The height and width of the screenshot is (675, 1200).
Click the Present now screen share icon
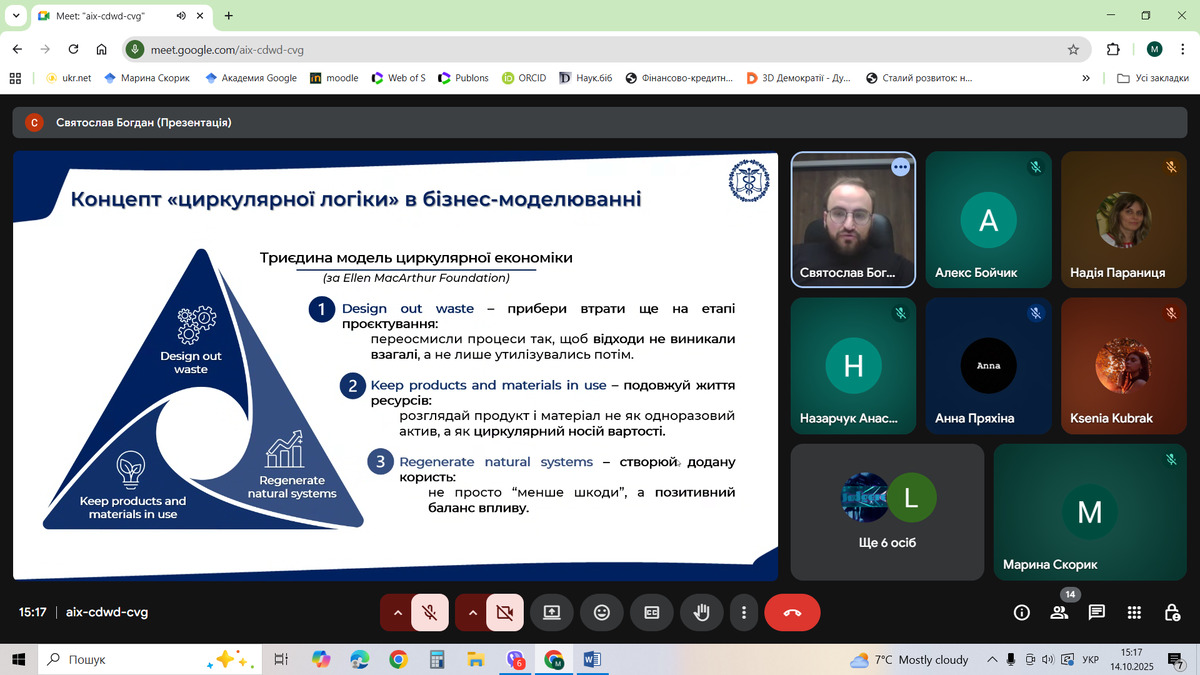(551, 612)
